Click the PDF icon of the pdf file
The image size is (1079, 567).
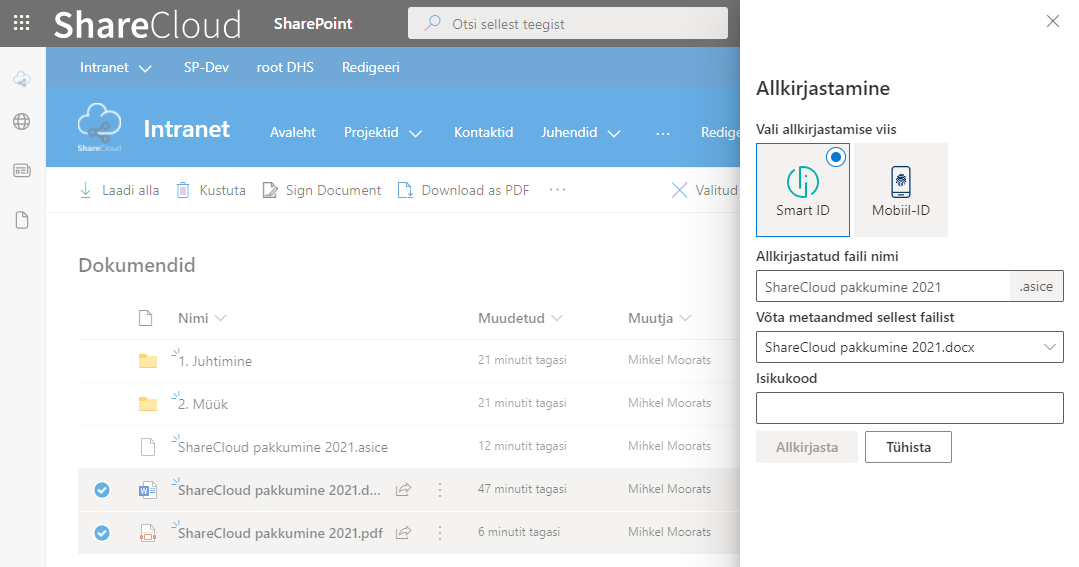click(x=147, y=533)
